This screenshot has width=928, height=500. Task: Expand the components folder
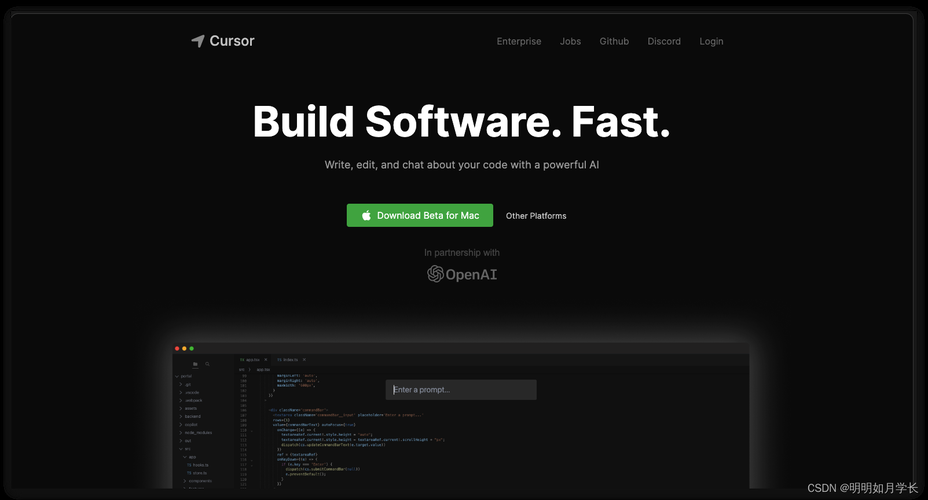click(198, 481)
